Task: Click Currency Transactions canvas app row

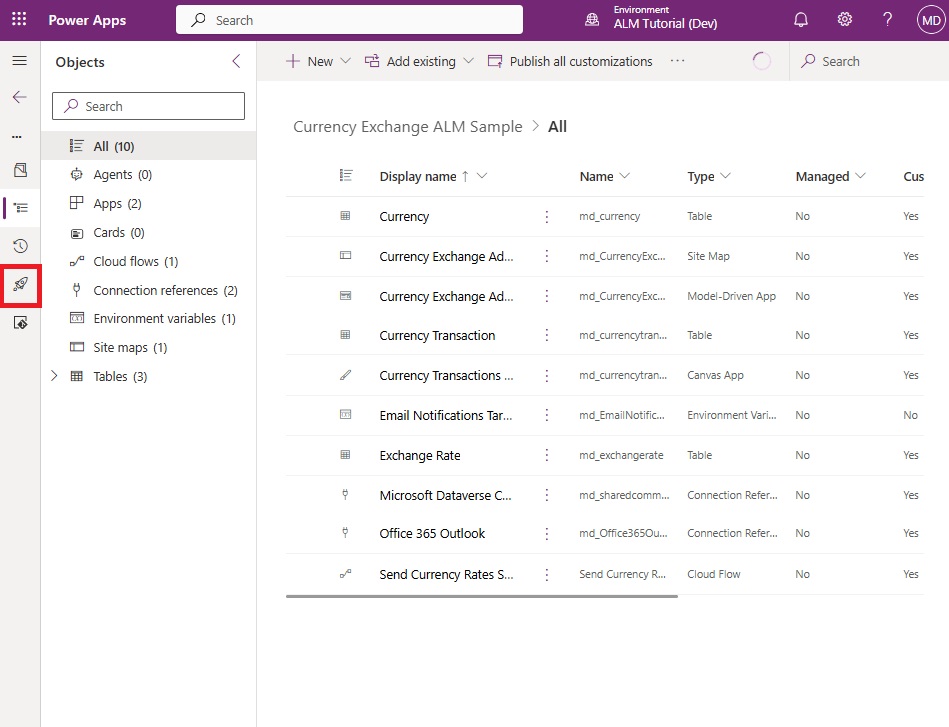Action: tap(446, 375)
